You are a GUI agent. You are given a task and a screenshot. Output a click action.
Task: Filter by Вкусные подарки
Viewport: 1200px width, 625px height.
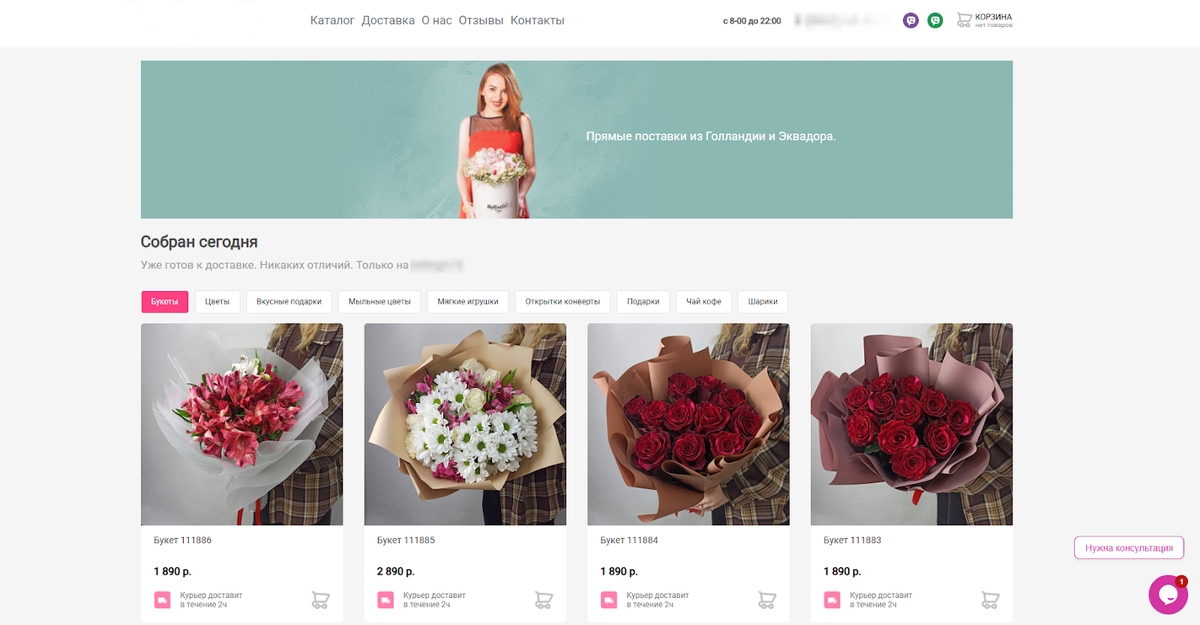point(289,301)
